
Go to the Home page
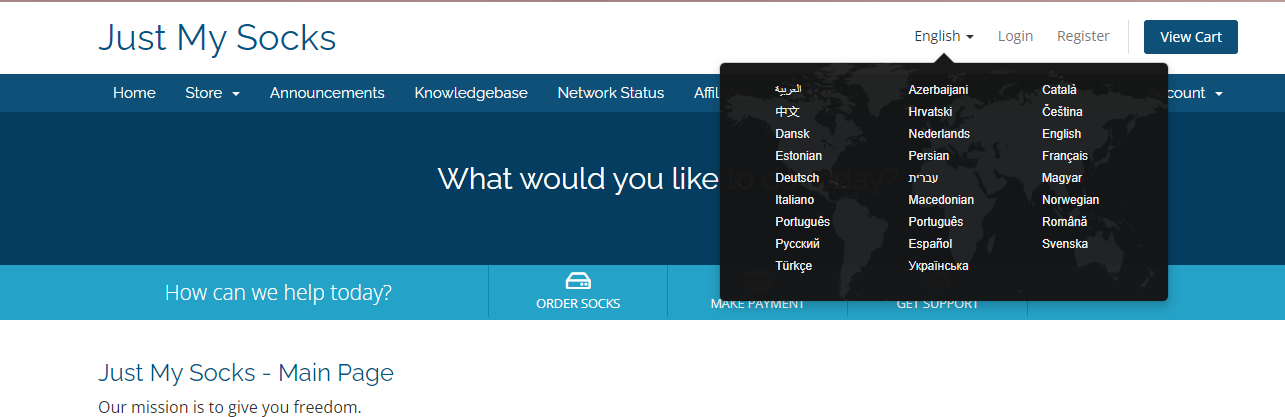pyautogui.click(x=134, y=93)
